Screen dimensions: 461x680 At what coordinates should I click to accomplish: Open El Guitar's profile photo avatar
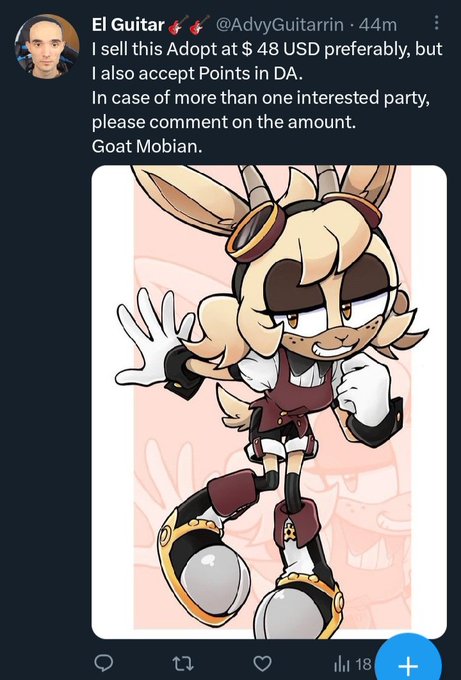point(47,46)
